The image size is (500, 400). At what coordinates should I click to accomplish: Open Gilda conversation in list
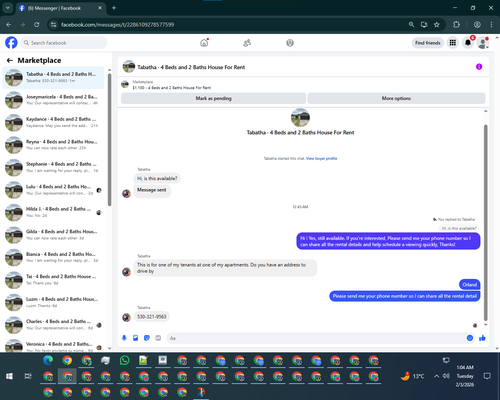tap(54, 235)
